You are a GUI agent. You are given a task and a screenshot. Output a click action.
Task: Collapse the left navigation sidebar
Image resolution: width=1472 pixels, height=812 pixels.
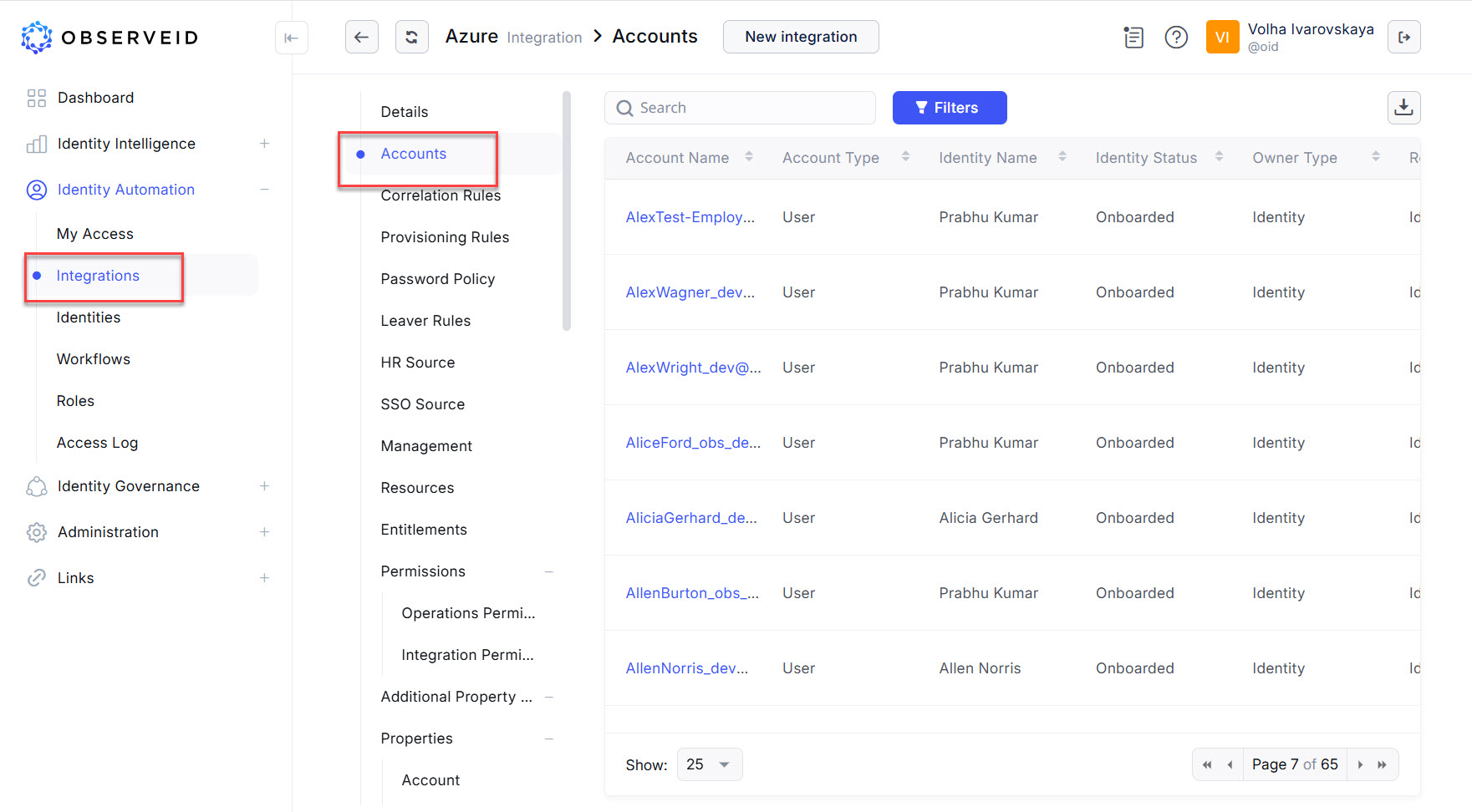click(x=291, y=37)
